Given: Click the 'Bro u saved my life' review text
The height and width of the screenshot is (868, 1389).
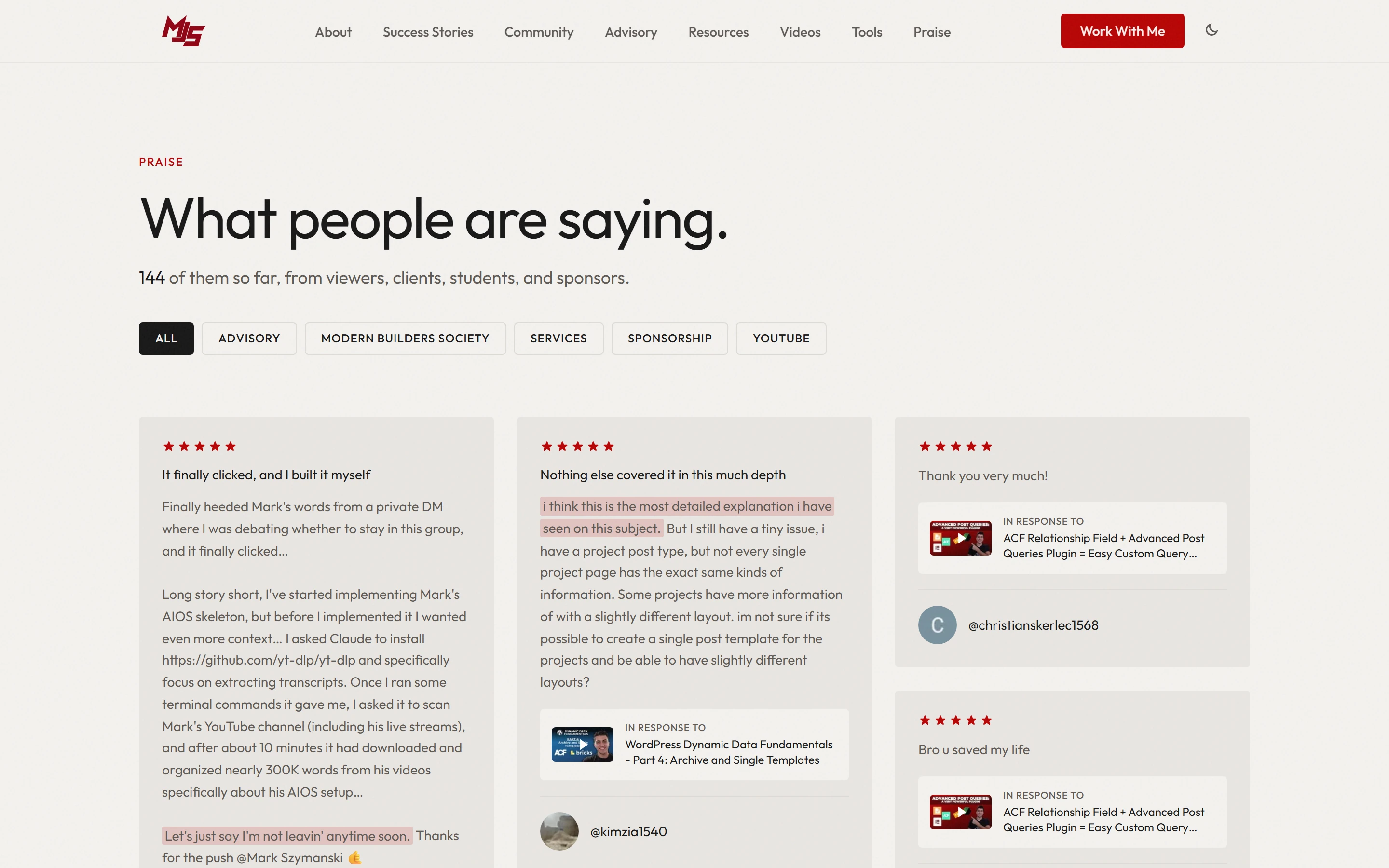Looking at the screenshot, I should pos(973,749).
